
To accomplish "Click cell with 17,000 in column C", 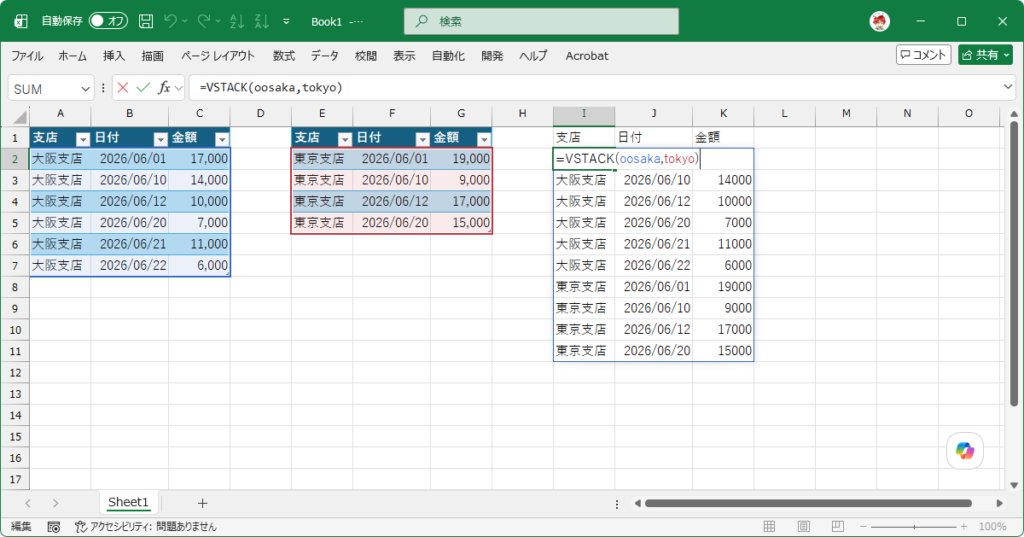I will (199, 159).
